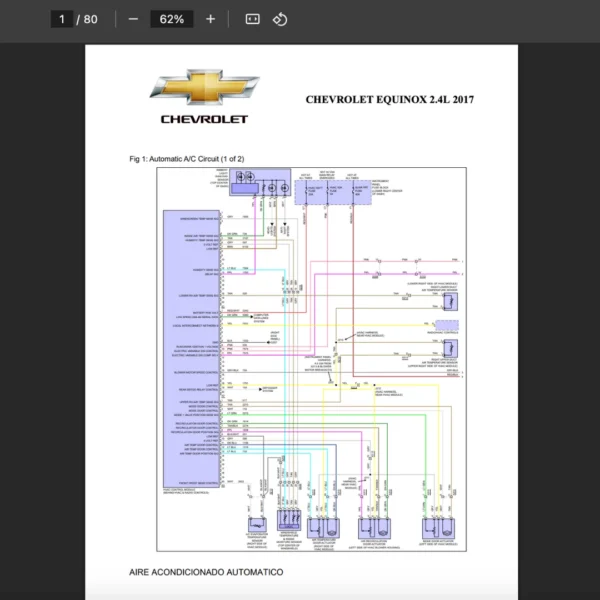This screenshot has width=600, height=600.
Task: Click the caption 'Fig 1: Automatic A/C Circuit (1 of 2)'
Action: coord(187,159)
